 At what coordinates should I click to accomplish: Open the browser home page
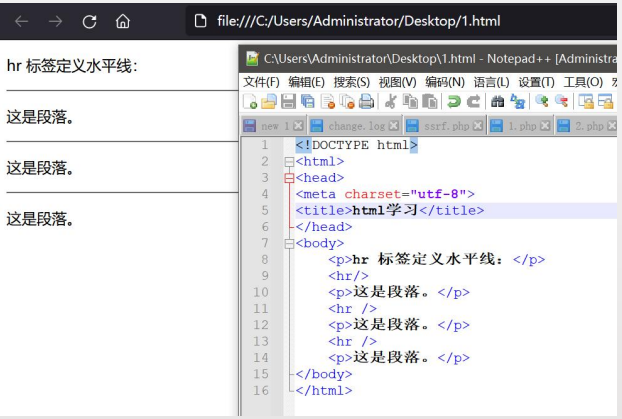[123, 21]
